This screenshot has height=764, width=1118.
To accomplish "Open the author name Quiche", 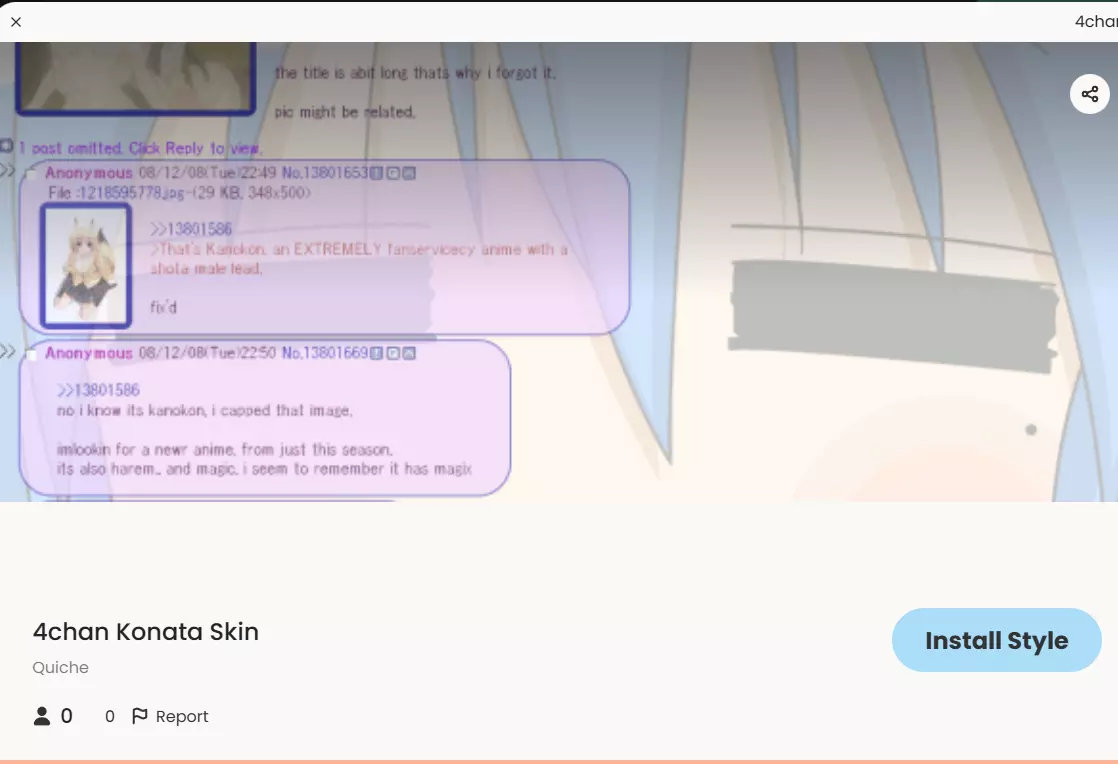I will tap(61, 668).
